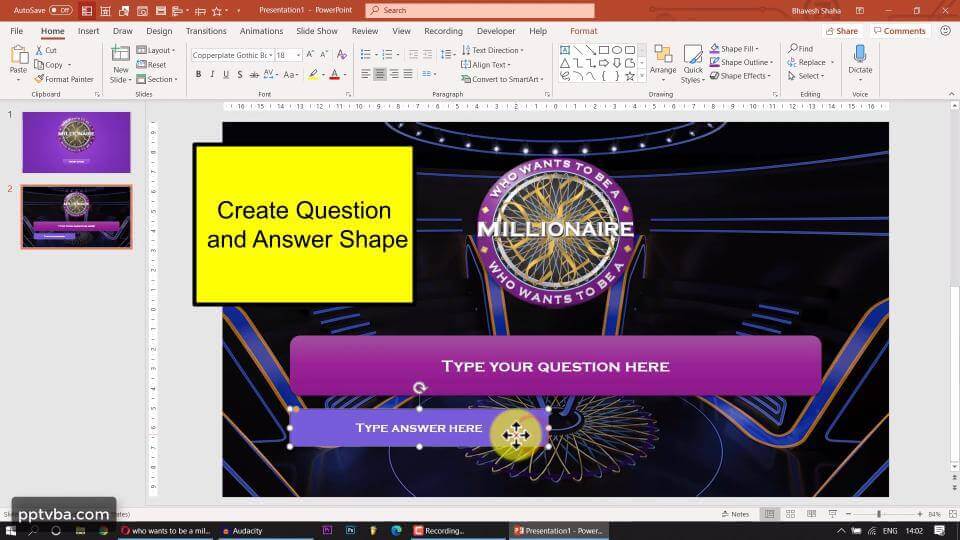Screen dimensions: 960x540
Task: Toggle AutoSave switch
Action: click(61, 10)
